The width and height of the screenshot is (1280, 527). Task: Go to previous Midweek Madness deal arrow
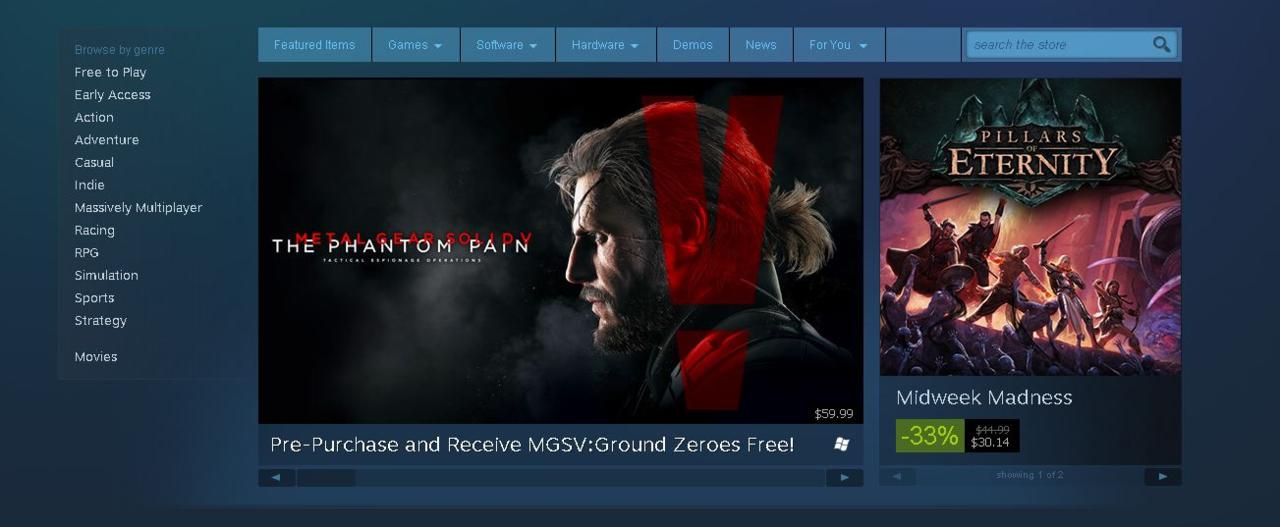coord(897,477)
